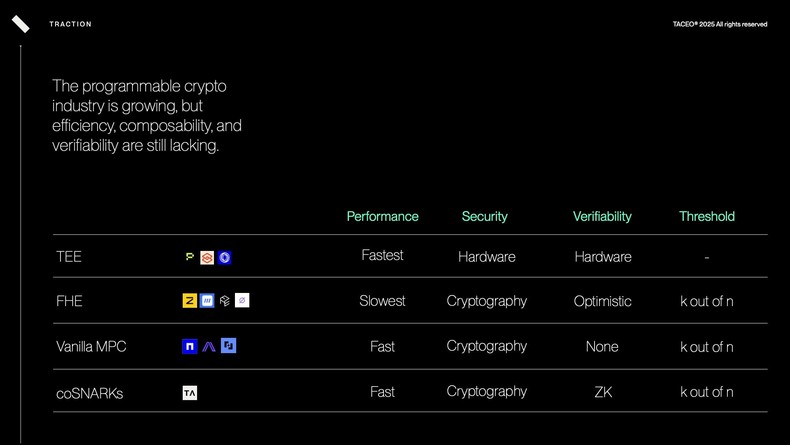The image size is (790, 445).
Task: Click the Security column header
Action: click(485, 216)
